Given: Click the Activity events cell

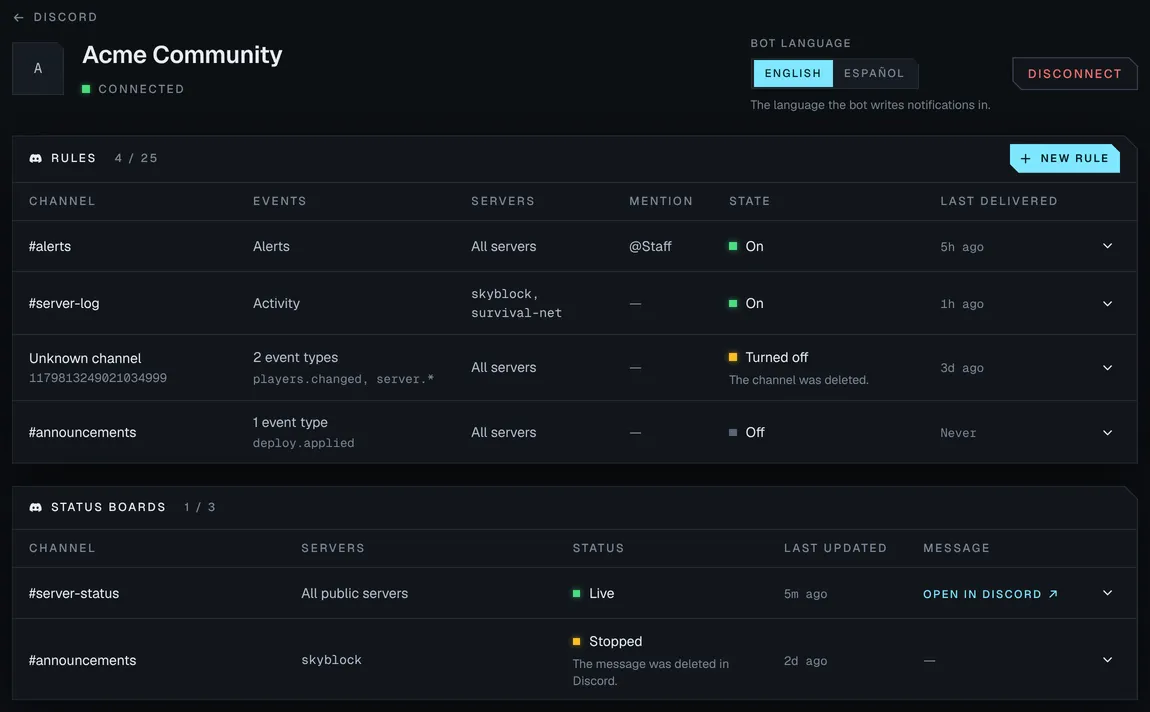Looking at the screenshot, I should 276,304.
